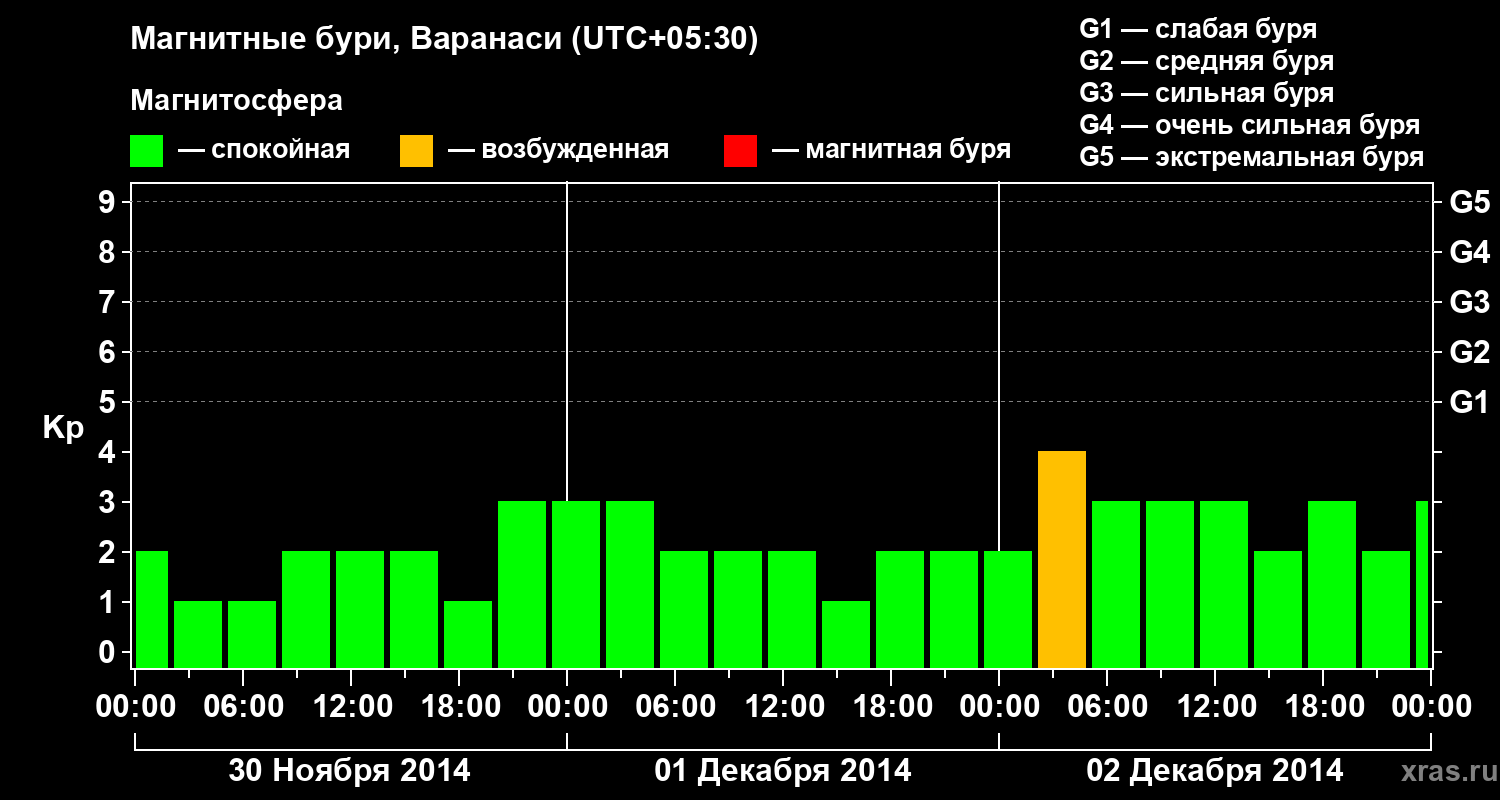The width and height of the screenshot is (1500, 800).
Task: Click the '01 Декабря 2014' date label
Action: tap(783, 771)
